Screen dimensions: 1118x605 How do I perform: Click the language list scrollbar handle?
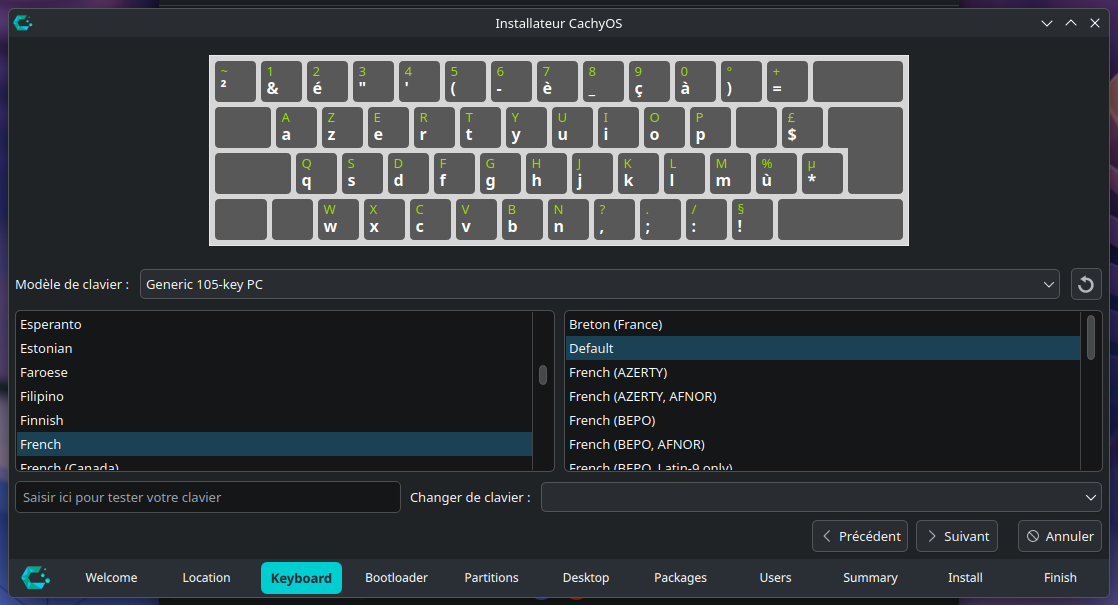(543, 375)
